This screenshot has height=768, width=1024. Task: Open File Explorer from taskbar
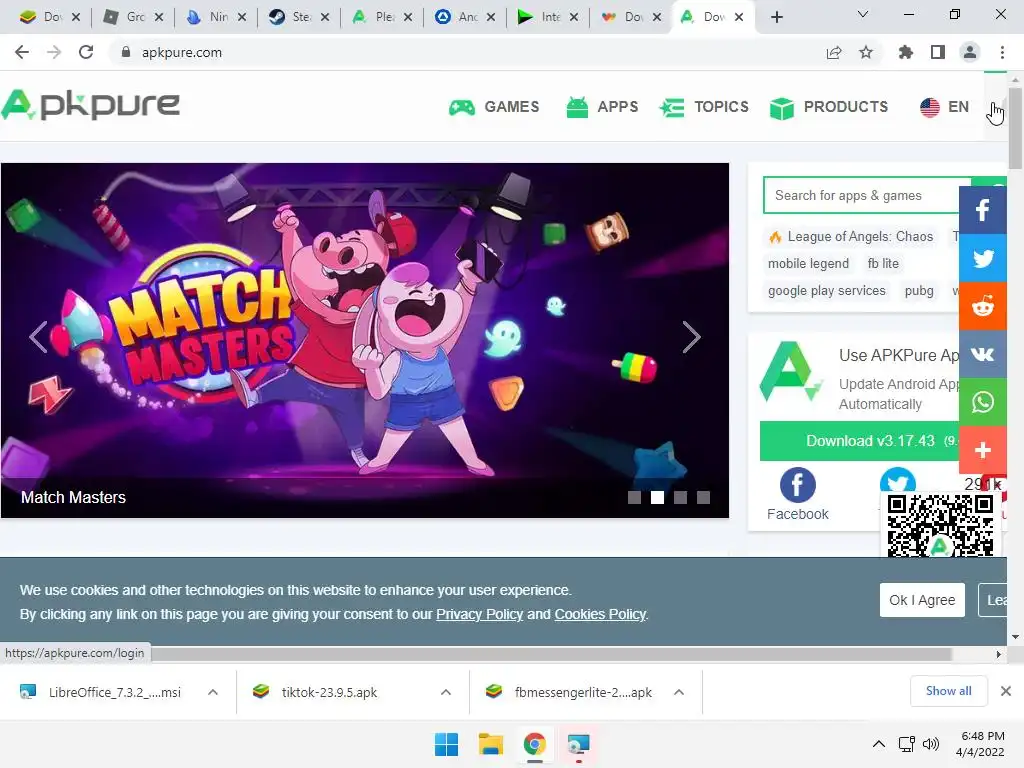490,744
